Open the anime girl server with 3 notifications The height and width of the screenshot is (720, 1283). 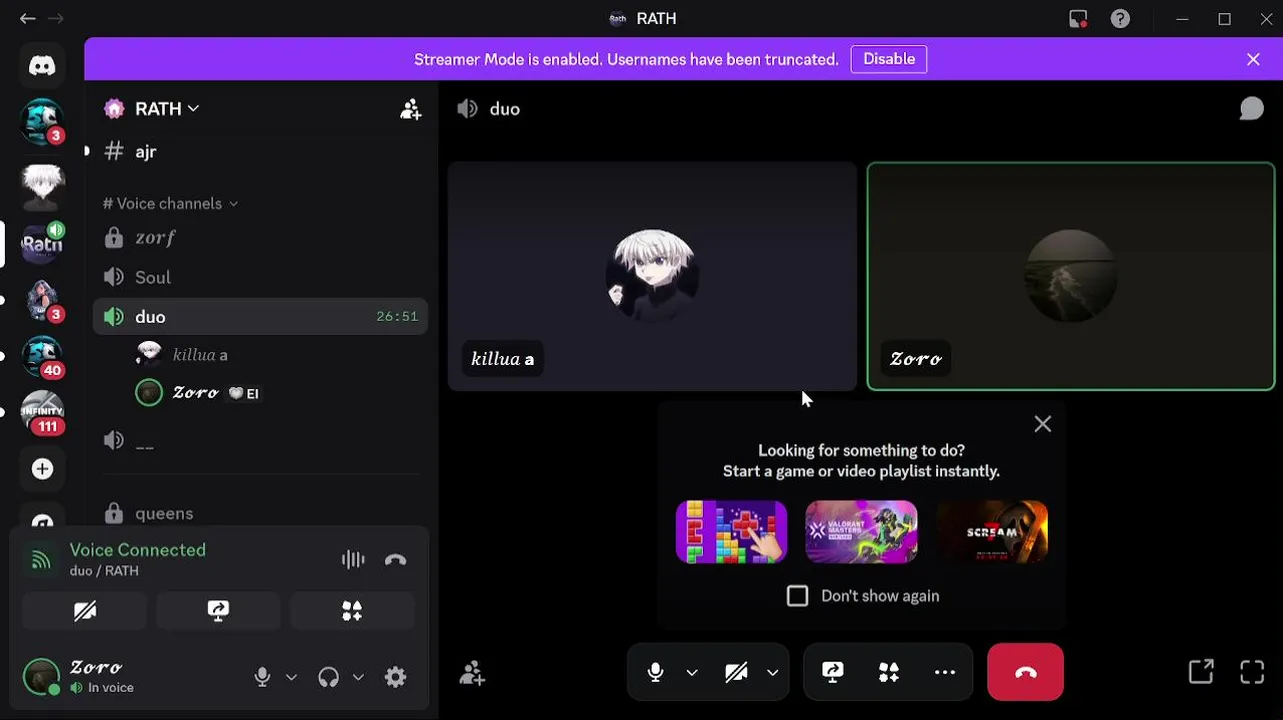[x=42, y=299]
